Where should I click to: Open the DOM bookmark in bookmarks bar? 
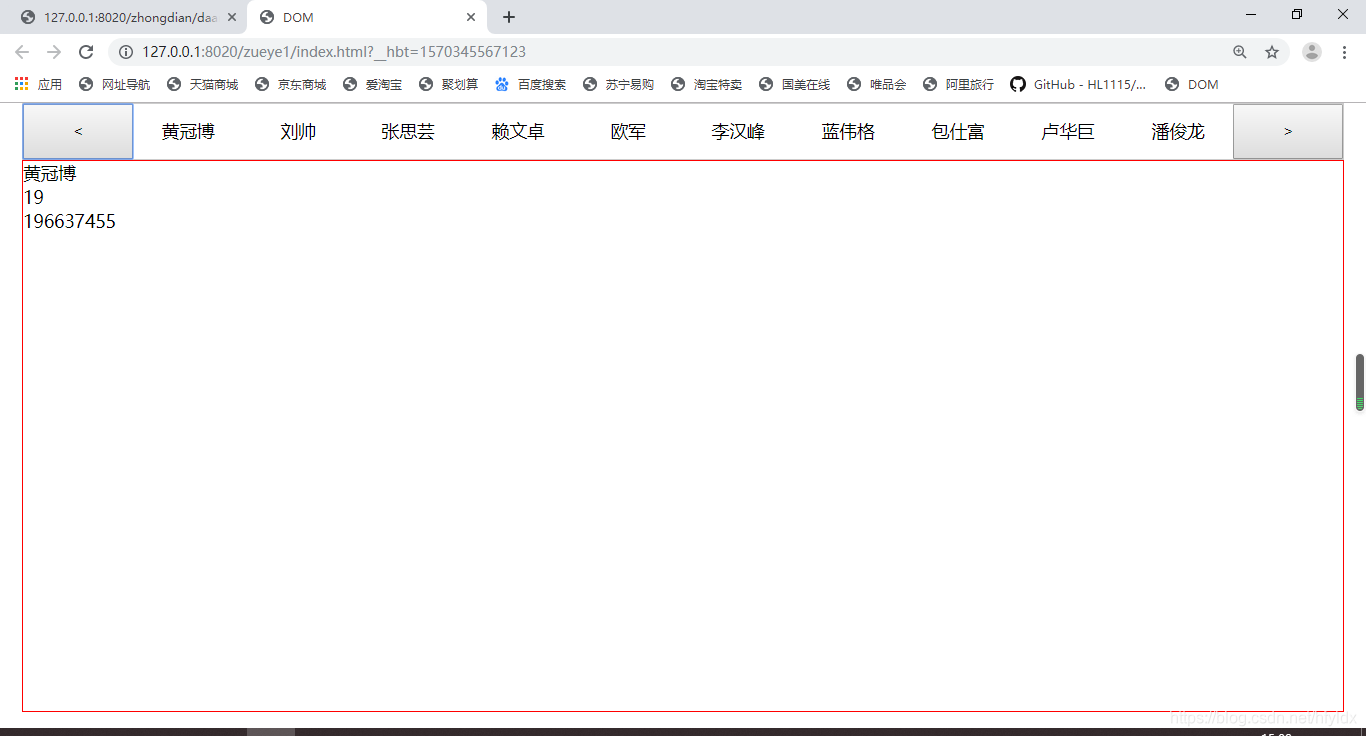point(1192,85)
